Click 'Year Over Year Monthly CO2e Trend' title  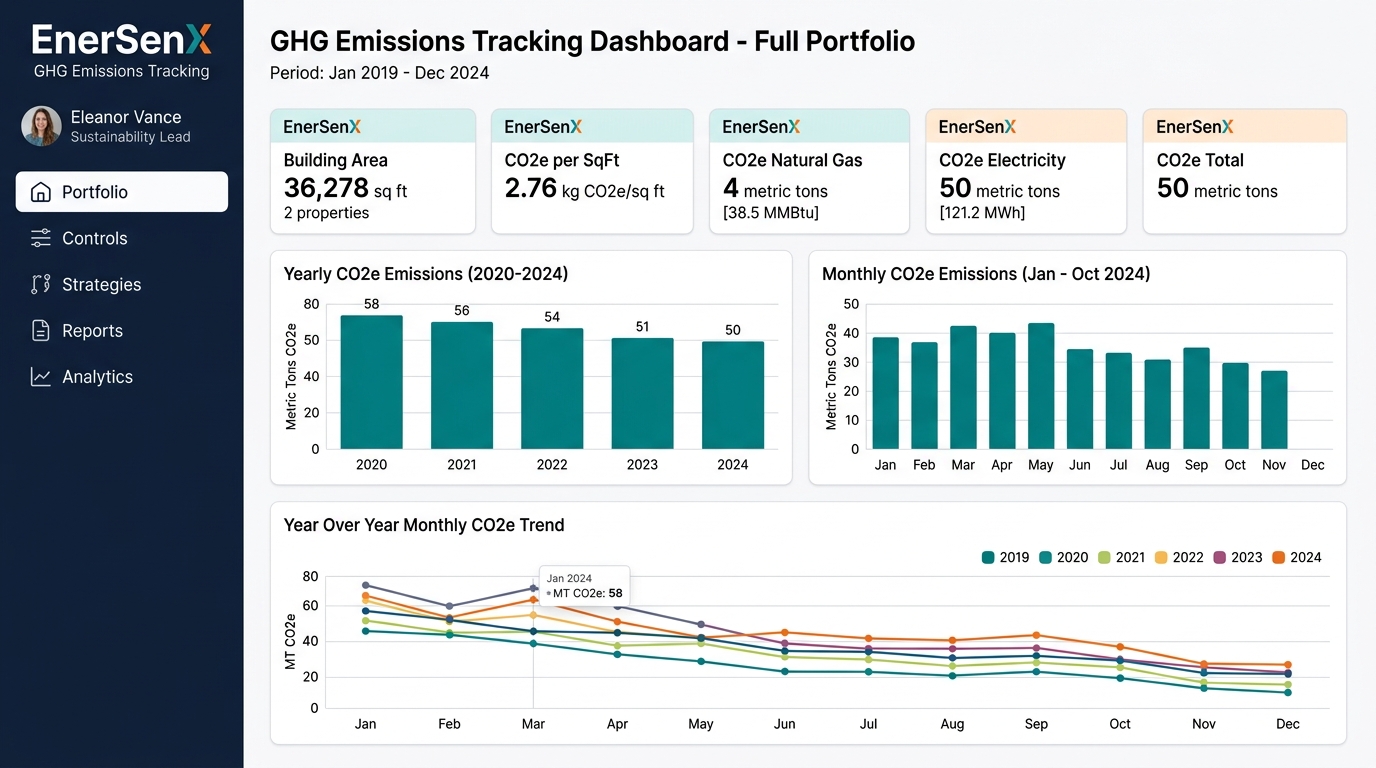(424, 525)
